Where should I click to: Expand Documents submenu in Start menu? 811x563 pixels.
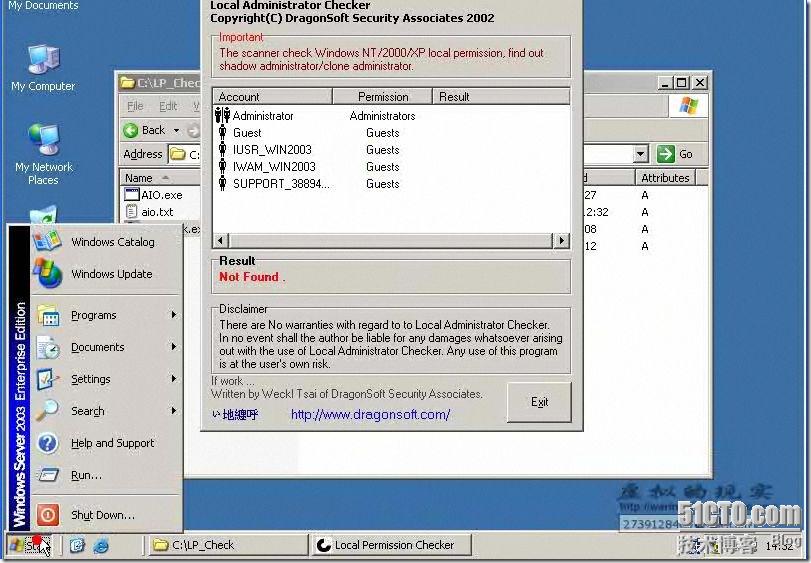pyautogui.click(x=107, y=347)
